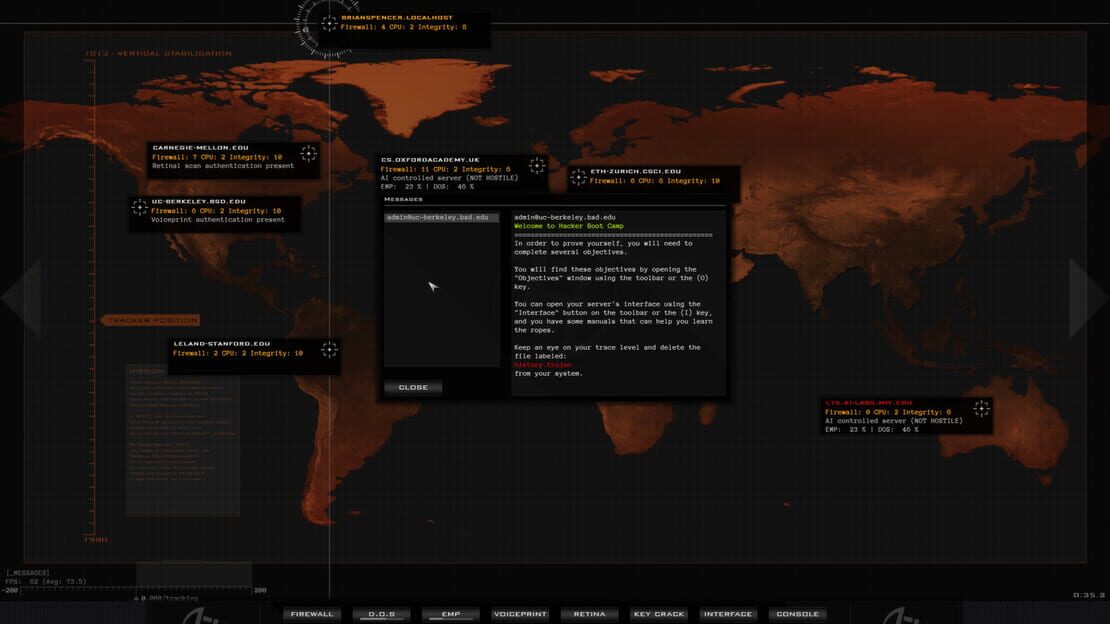1110x624 pixels.
Task: Click the right edge map navigation arrow
Action: [1089, 297]
